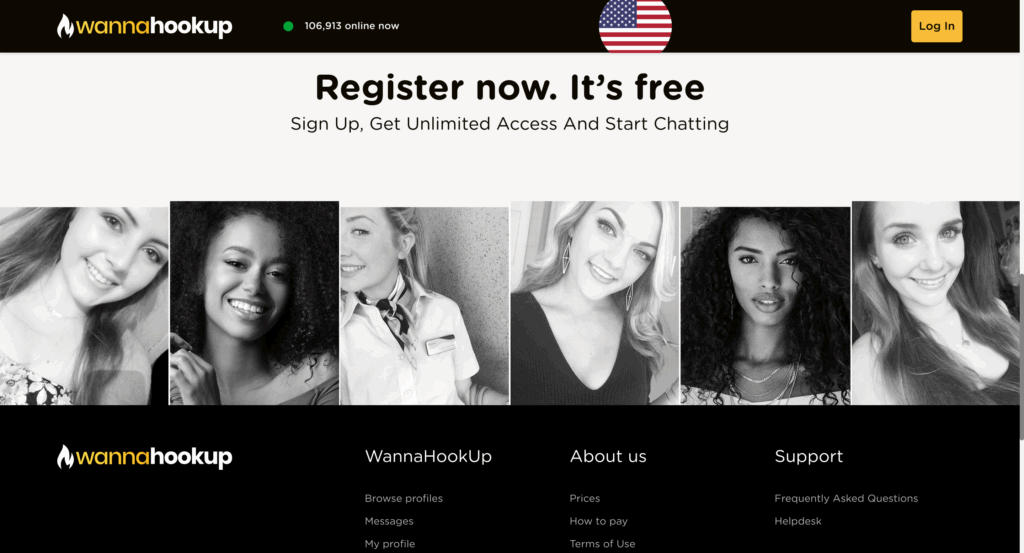Select first profile photo with floral top
The width and height of the screenshot is (1024, 553).
tap(84, 306)
